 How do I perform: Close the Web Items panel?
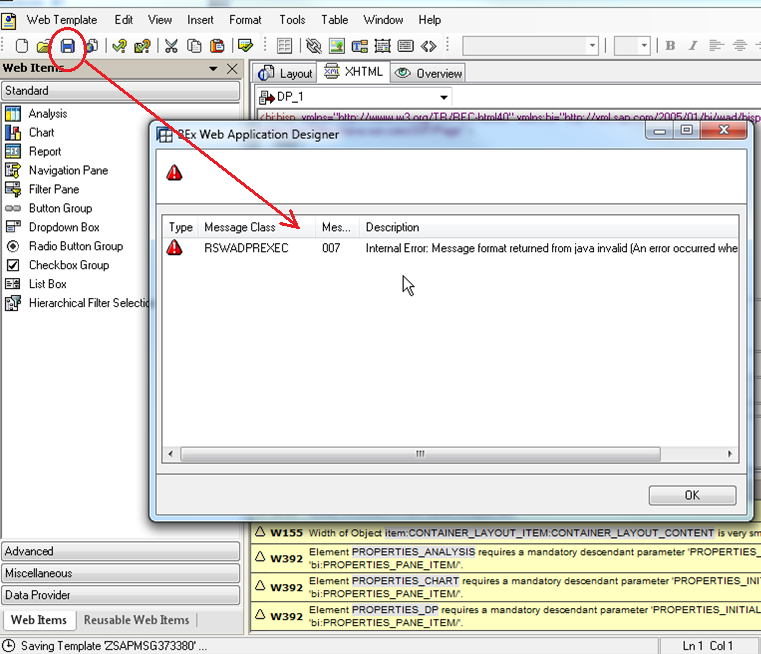(x=232, y=69)
